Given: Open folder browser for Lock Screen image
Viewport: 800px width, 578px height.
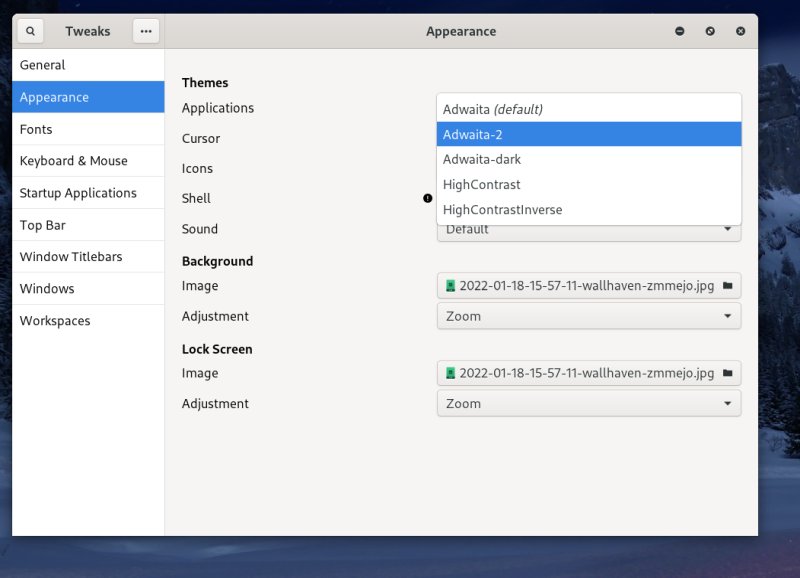Looking at the screenshot, I should tap(729, 372).
